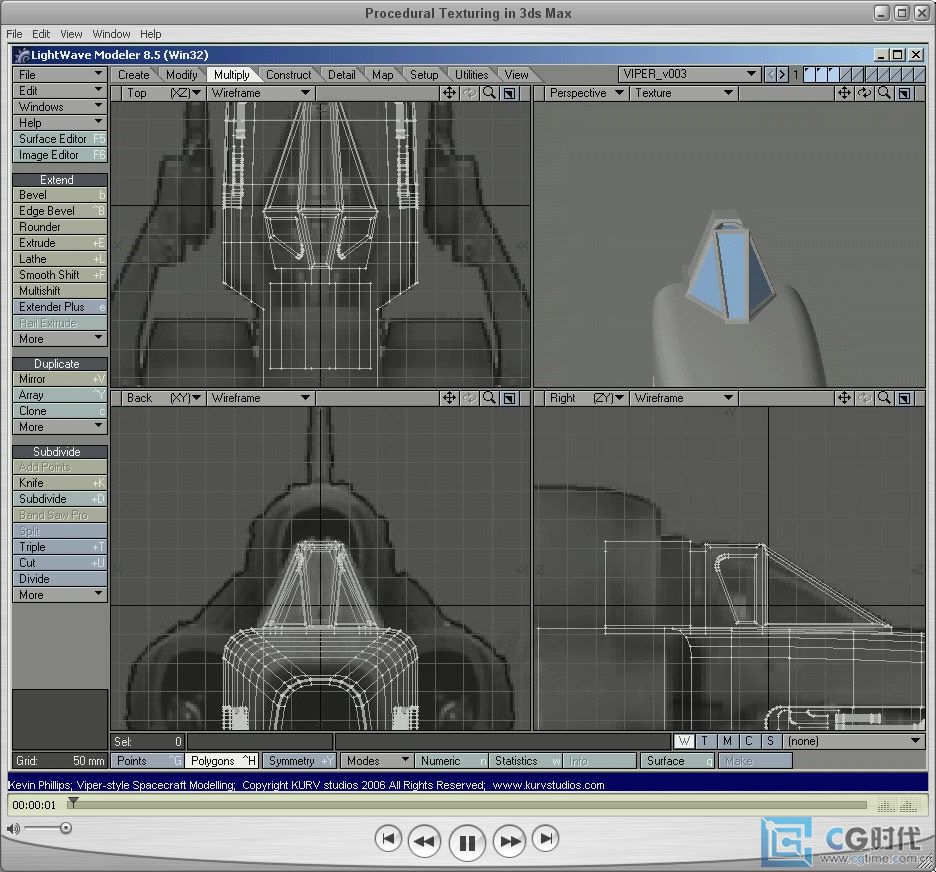Open LightWave File dropdown button
The width and height of the screenshot is (936, 872).
[60, 75]
